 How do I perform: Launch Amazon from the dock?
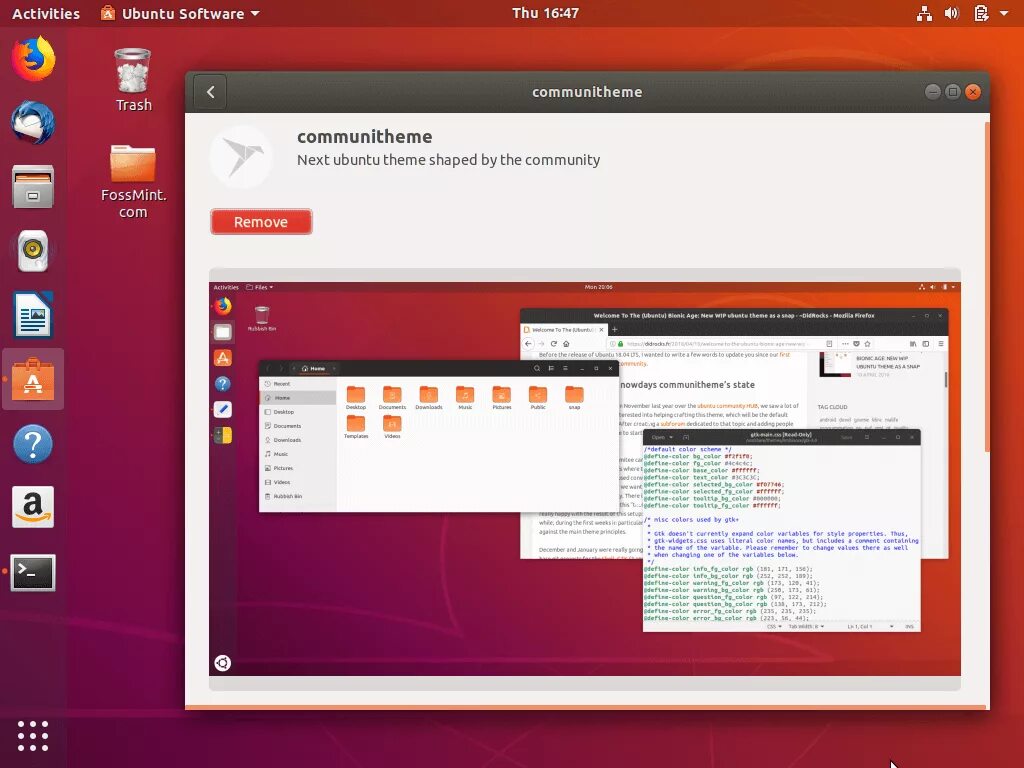pyautogui.click(x=33, y=507)
